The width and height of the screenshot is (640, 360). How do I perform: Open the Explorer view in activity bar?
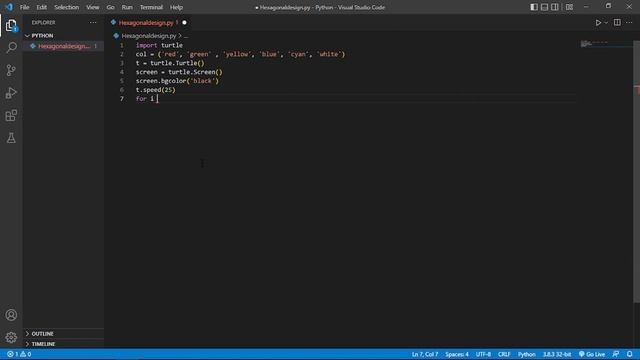tap(11, 25)
